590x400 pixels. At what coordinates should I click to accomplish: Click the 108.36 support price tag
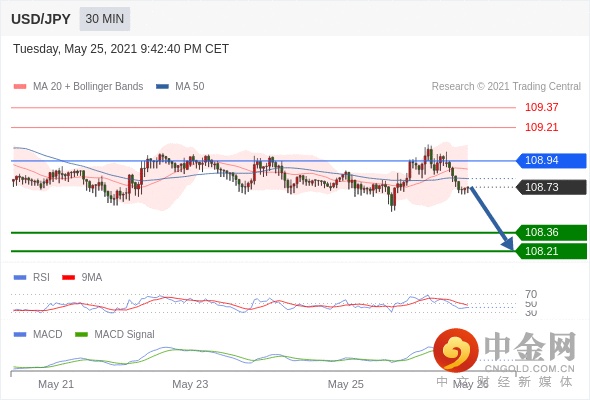pos(551,233)
